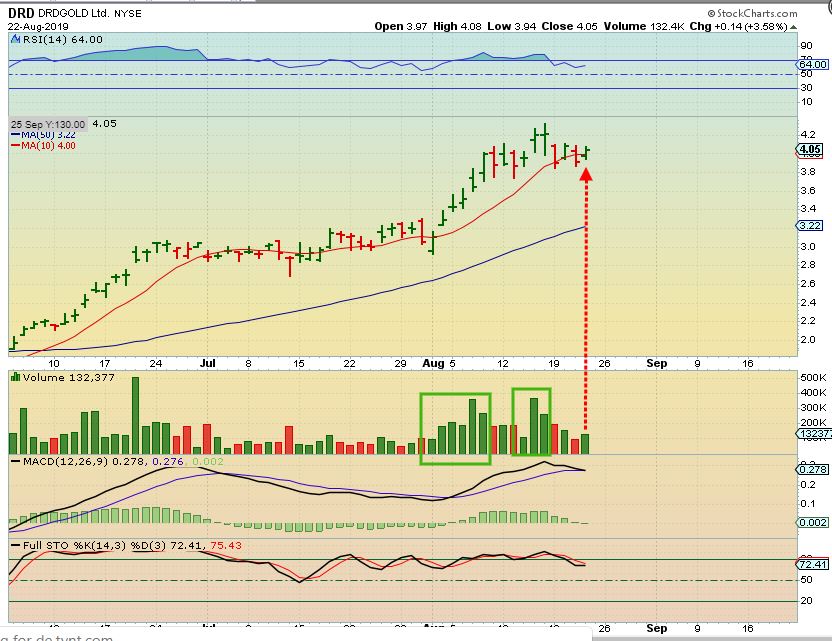Click the Volume 132.4K value in the header
The width and height of the screenshot is (832, 641).
coord(644,26)
